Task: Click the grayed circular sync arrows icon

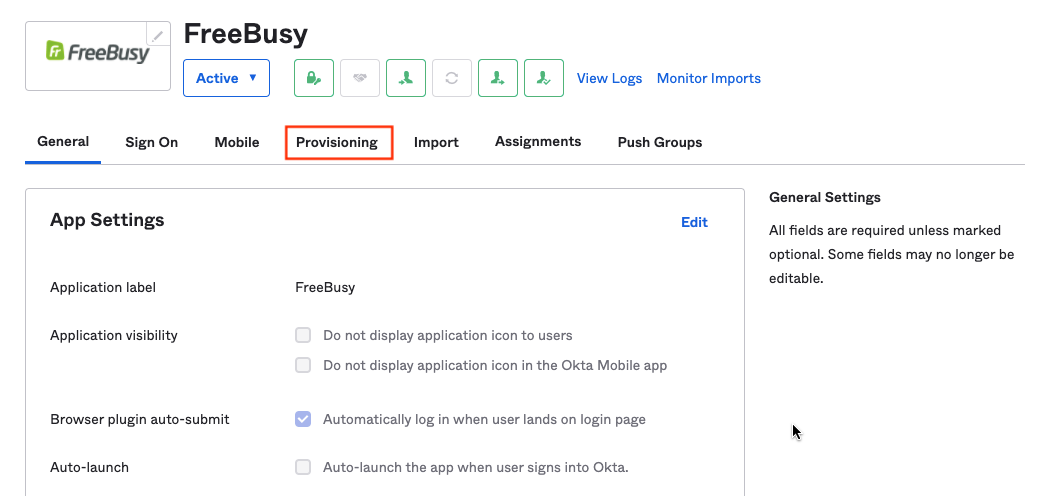Action: [x=451, y=78]
